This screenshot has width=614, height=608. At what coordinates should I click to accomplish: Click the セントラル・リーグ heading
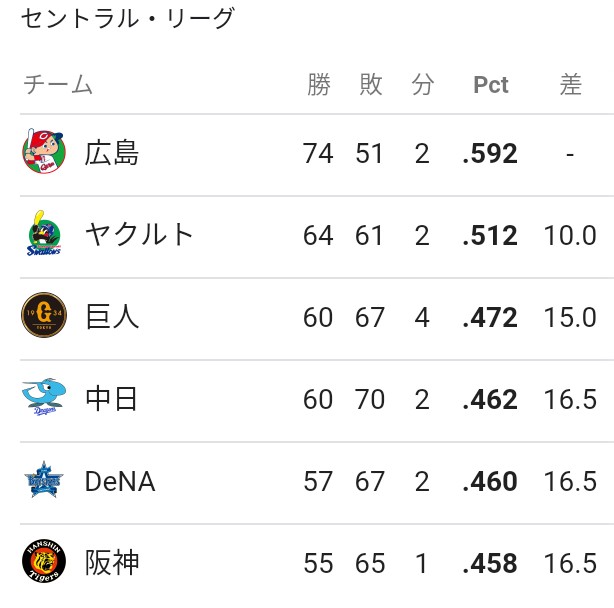click(x=128, y=18)
